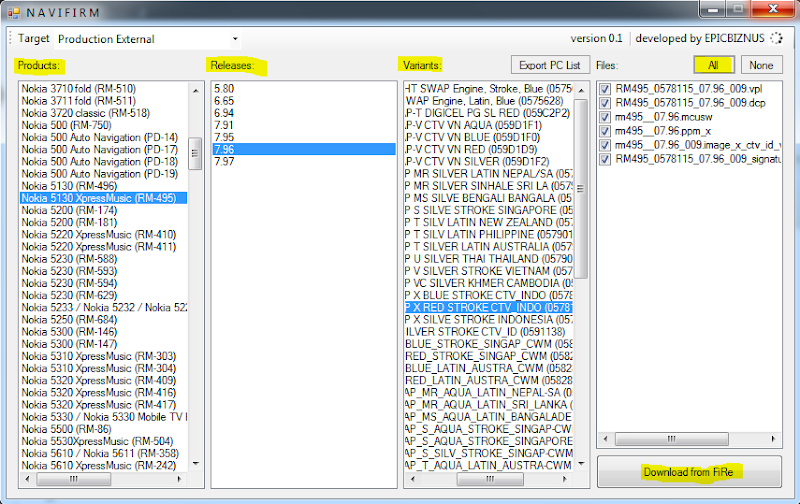Toggle checkbox for RM495_0578115_07.96_009.vpl
The image size is (800, 504).
coord(605,89)
